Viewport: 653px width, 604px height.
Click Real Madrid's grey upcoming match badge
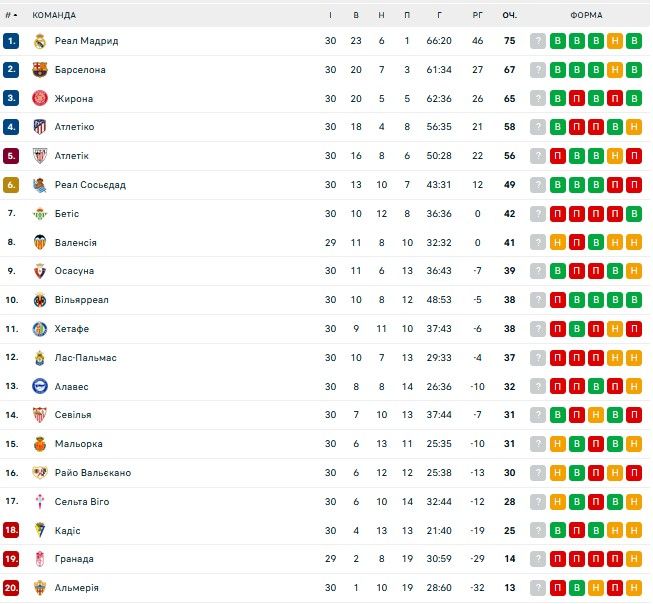coord(538,41)
